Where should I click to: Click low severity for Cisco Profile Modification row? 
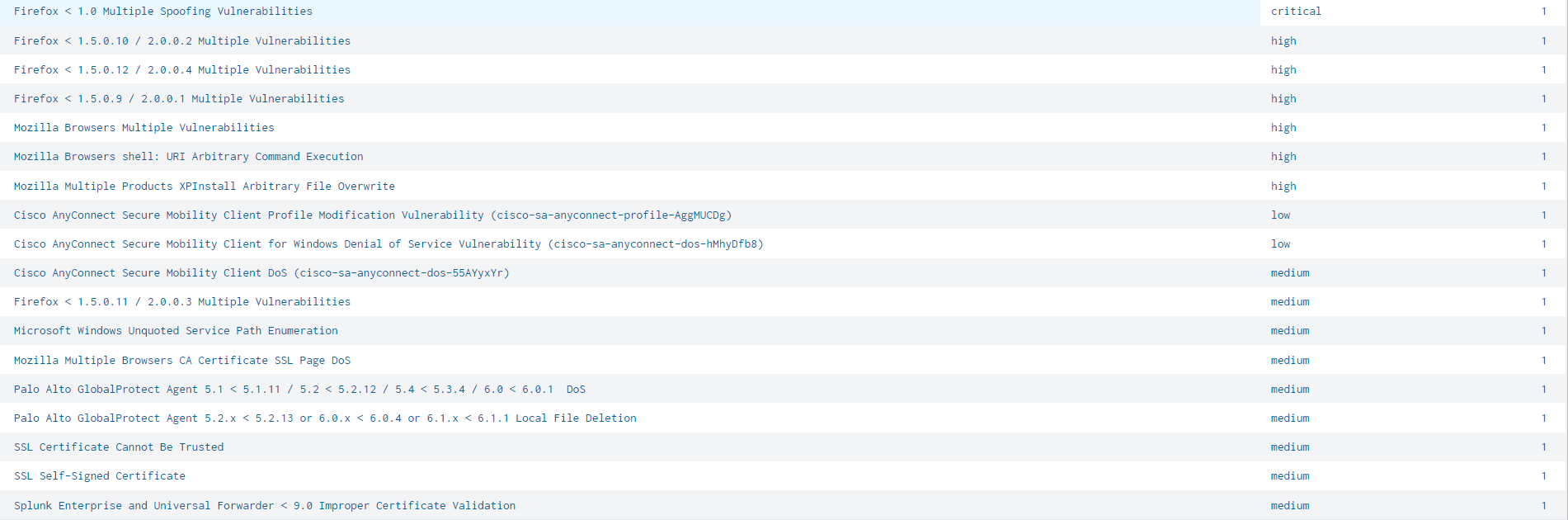click(1280, 215)
